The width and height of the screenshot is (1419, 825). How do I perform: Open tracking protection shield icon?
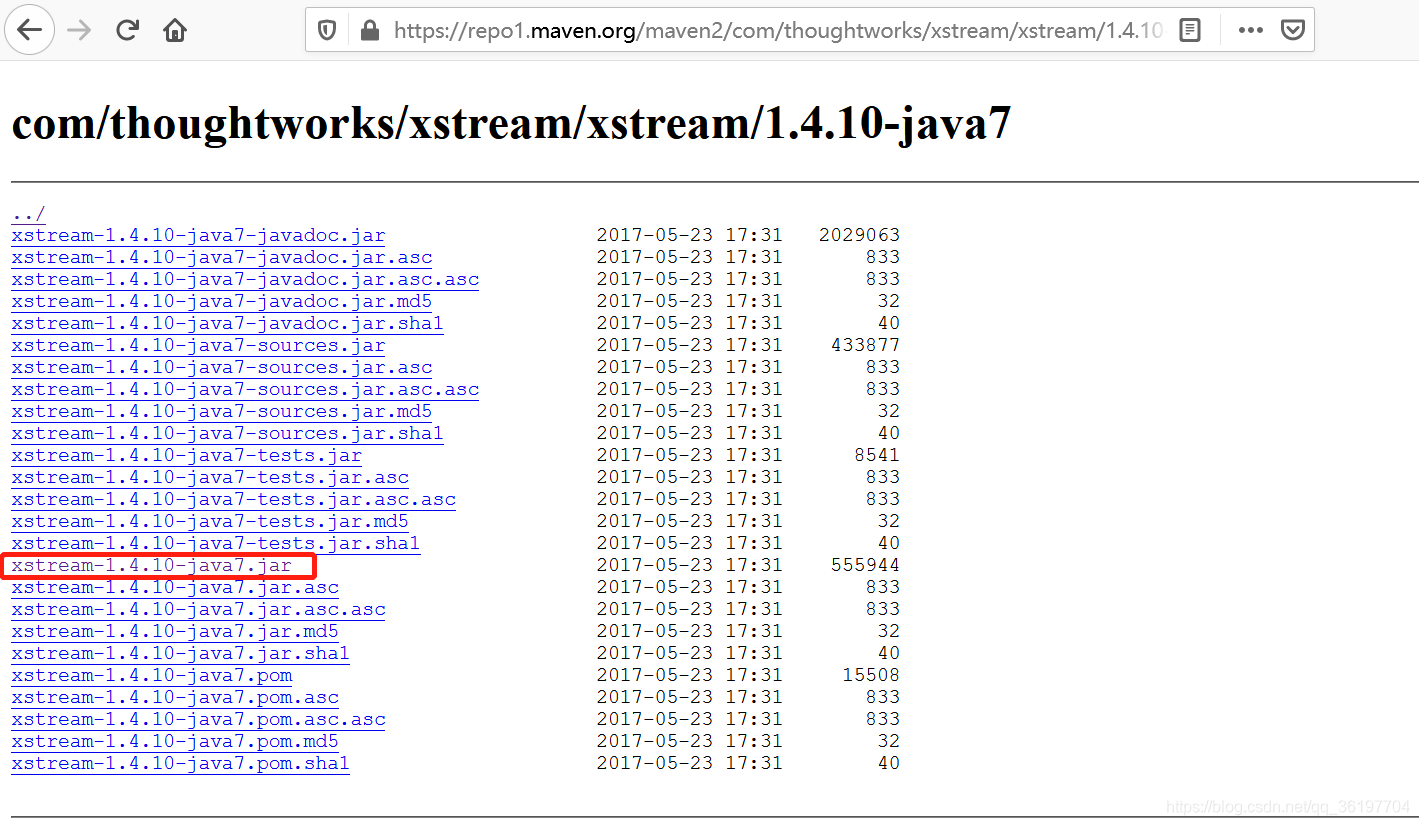point(327,30)
